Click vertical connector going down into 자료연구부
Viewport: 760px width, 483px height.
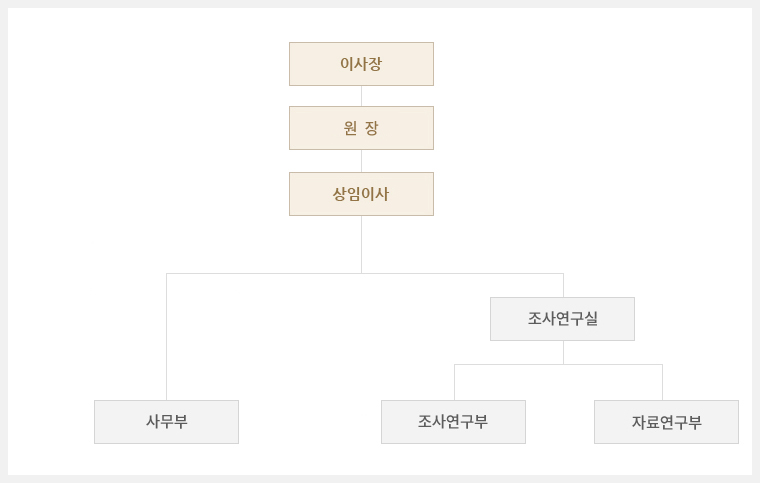662,382
